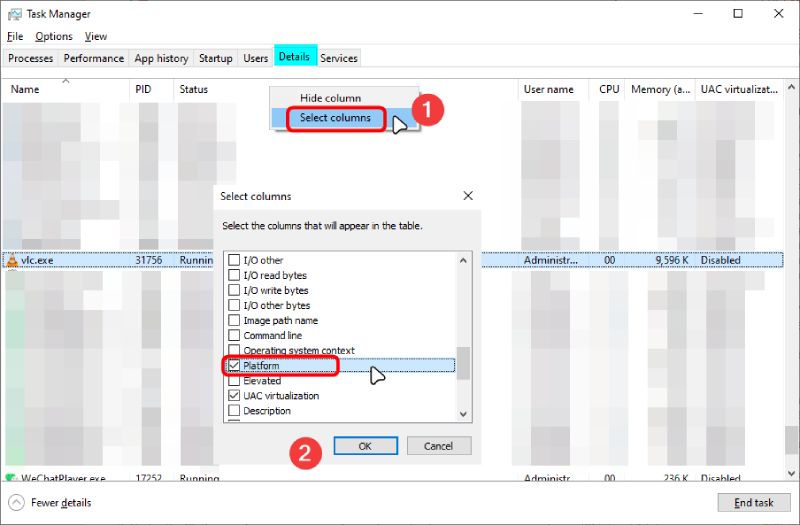Choose Hide column from context menu

(x=330, y=98)
